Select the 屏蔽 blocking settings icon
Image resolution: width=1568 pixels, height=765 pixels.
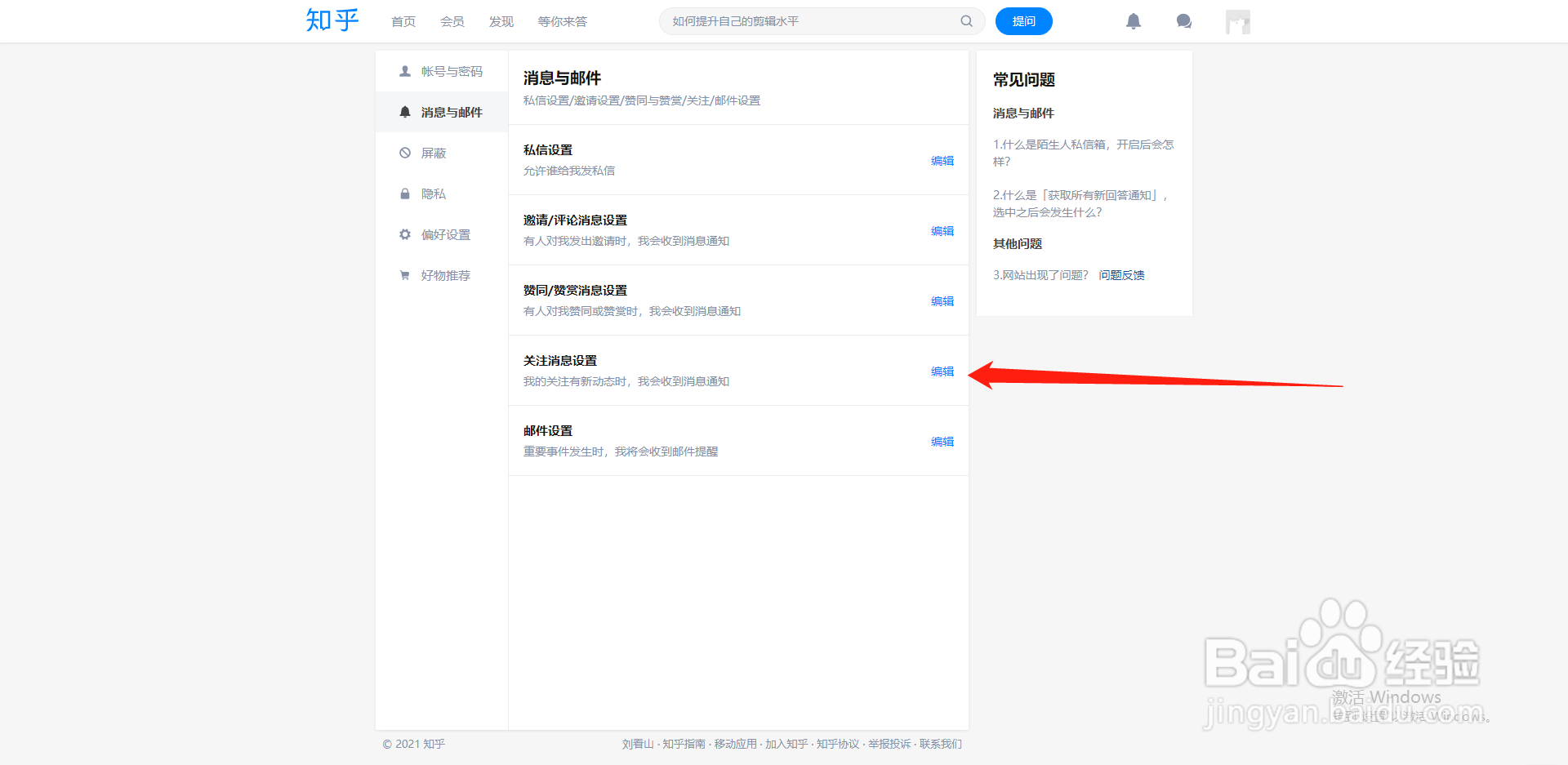coord(405,153)
